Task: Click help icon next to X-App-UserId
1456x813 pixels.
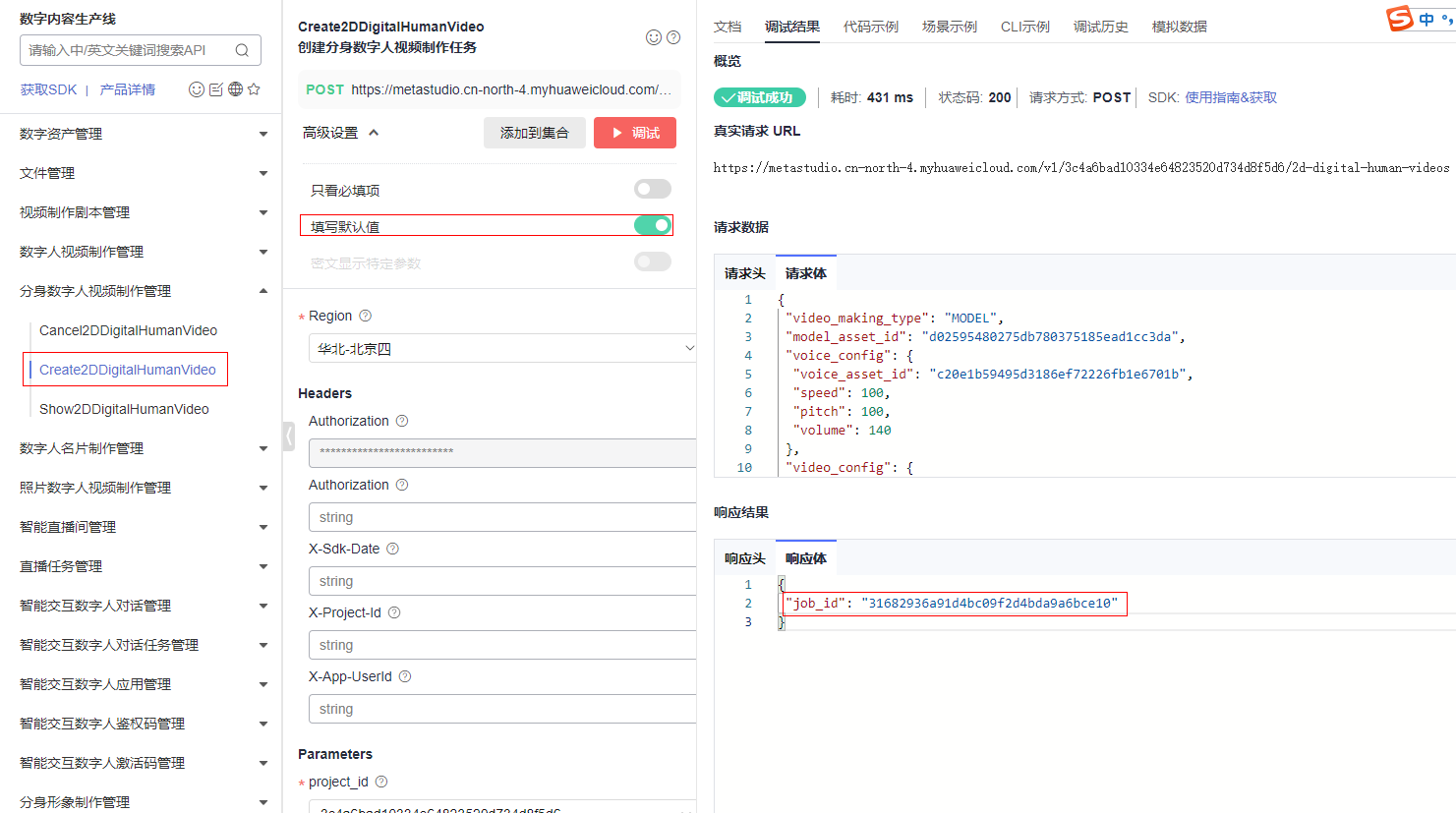Action: point(405,676)
